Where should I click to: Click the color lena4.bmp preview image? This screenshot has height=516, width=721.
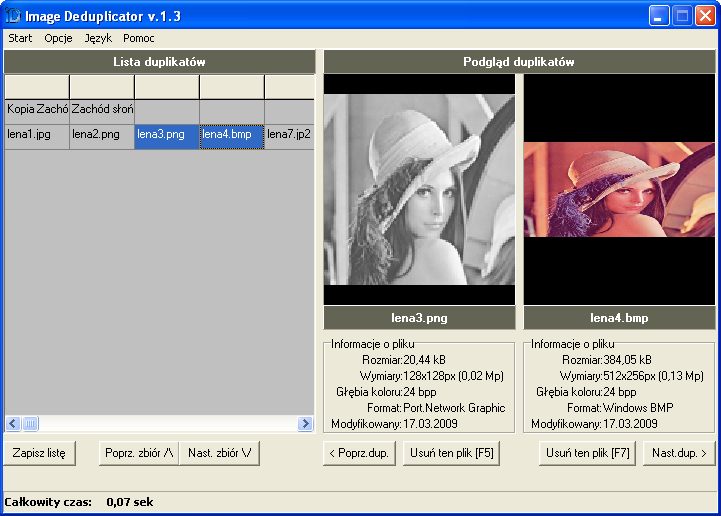619,189
